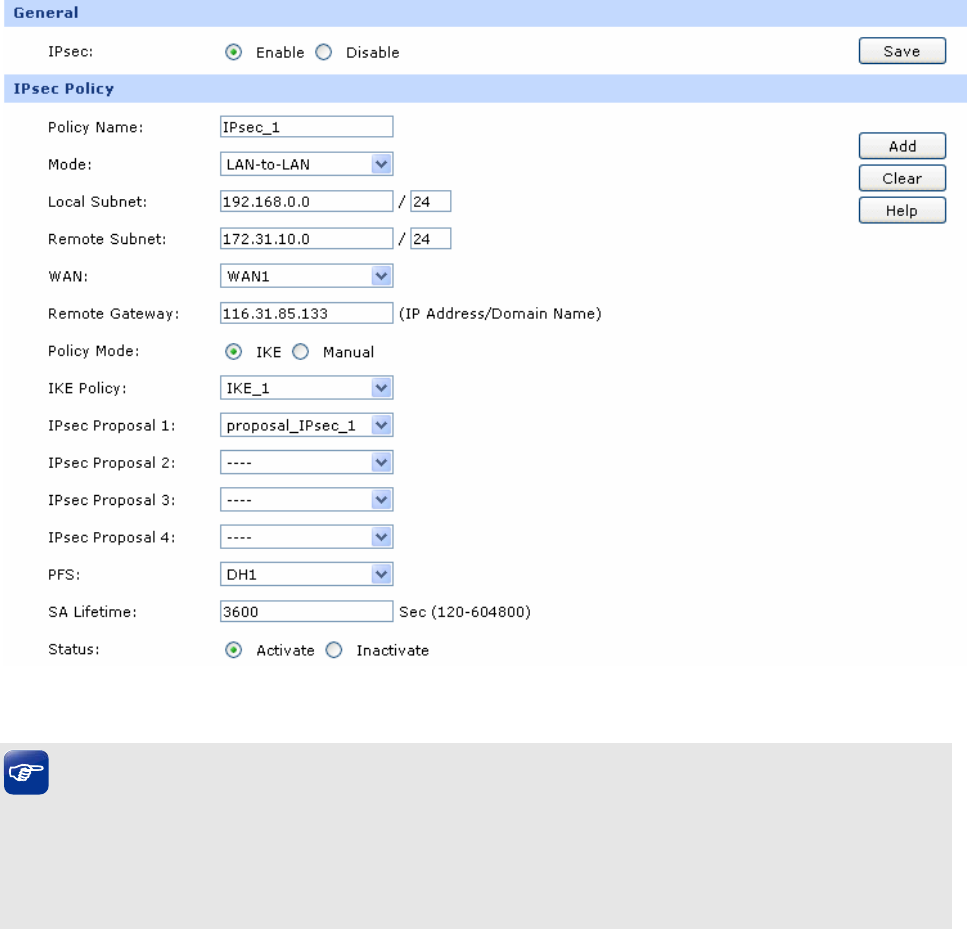Select the IPsec Enable radio button
Viewport: 967px width, 929px height.
[234, 52]
